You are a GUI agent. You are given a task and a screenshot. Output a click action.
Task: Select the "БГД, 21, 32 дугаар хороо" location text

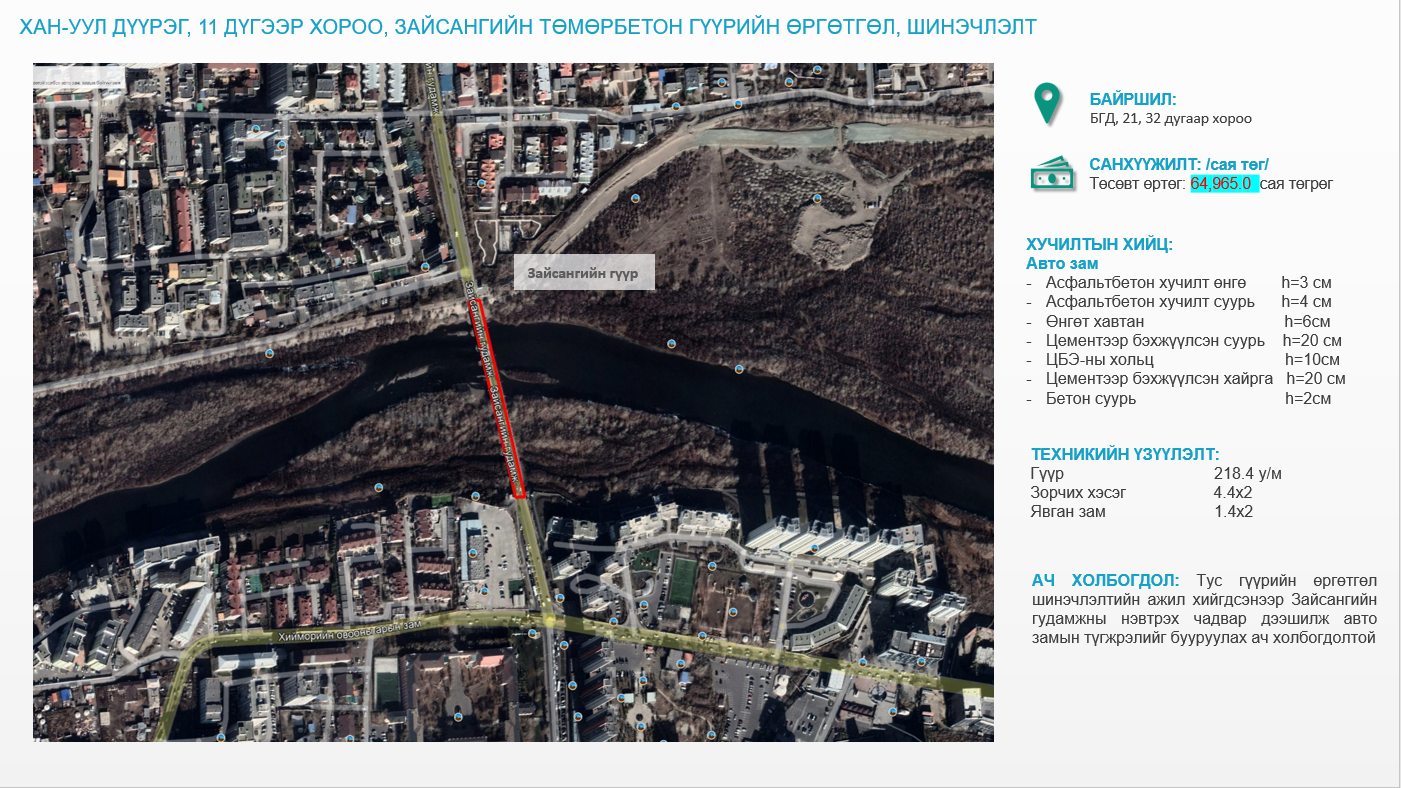point(1170,118)
